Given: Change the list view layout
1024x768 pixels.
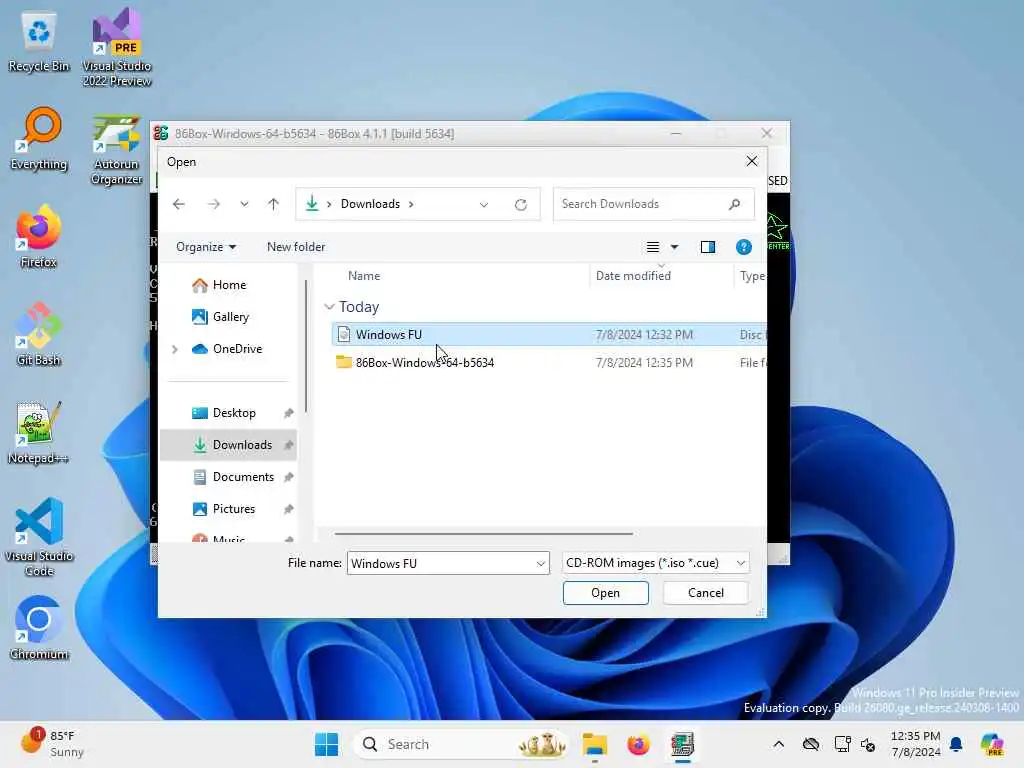Looking at the screenshot, I should pyautogui.click(x=652, y=247).
